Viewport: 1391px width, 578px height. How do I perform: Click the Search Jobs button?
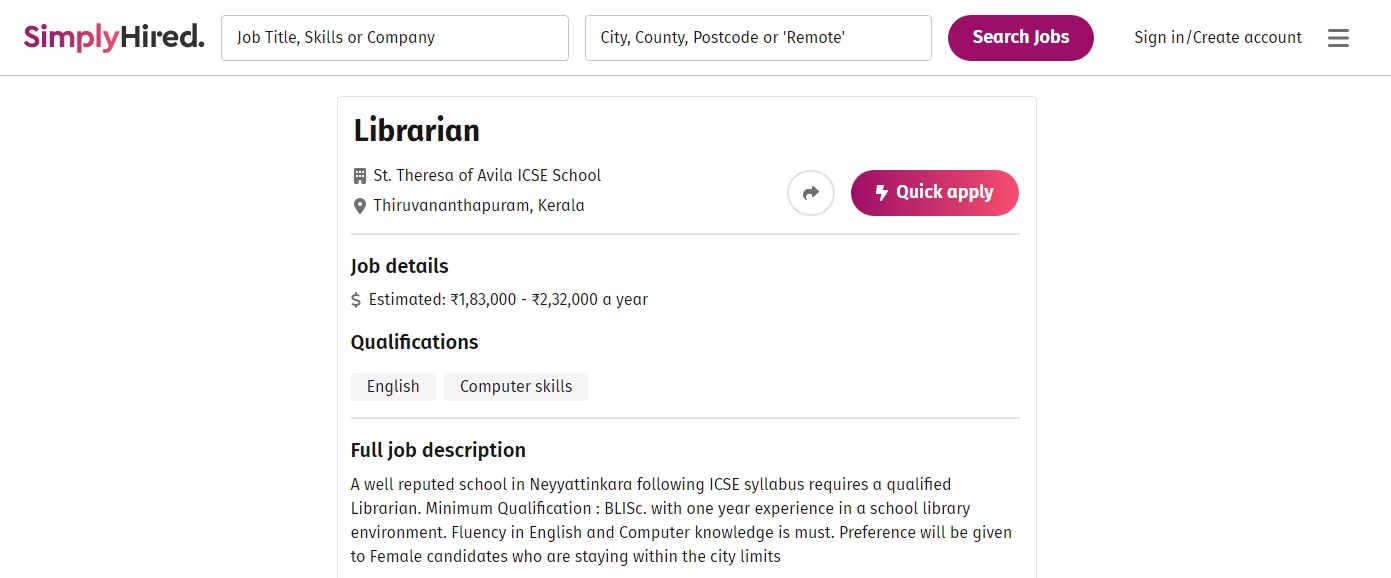coord(1021,38)
